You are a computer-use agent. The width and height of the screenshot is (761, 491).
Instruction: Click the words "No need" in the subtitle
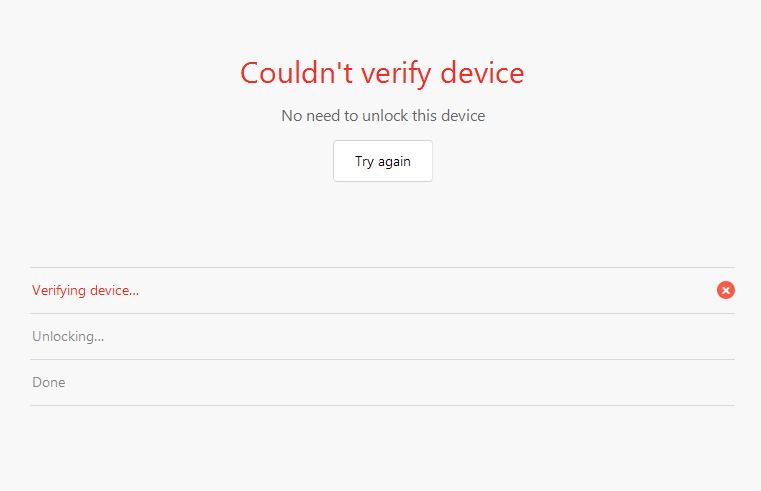tap(311, 116)
